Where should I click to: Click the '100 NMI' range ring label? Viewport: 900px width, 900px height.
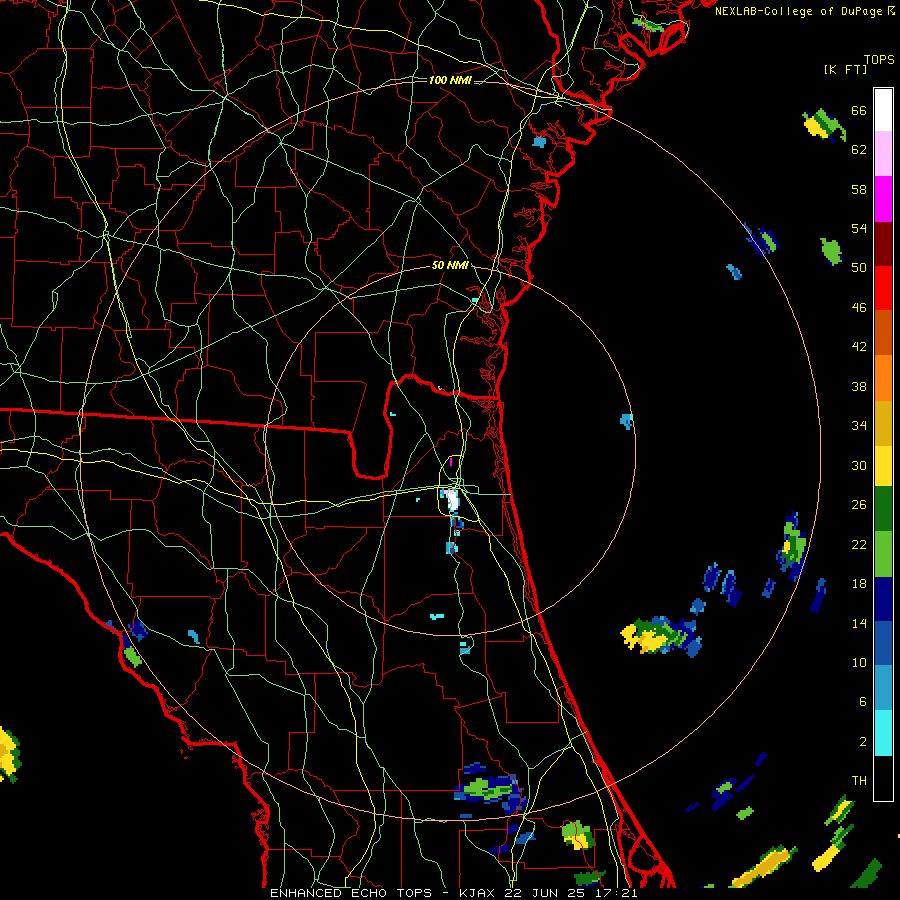[x=450, y=80]
